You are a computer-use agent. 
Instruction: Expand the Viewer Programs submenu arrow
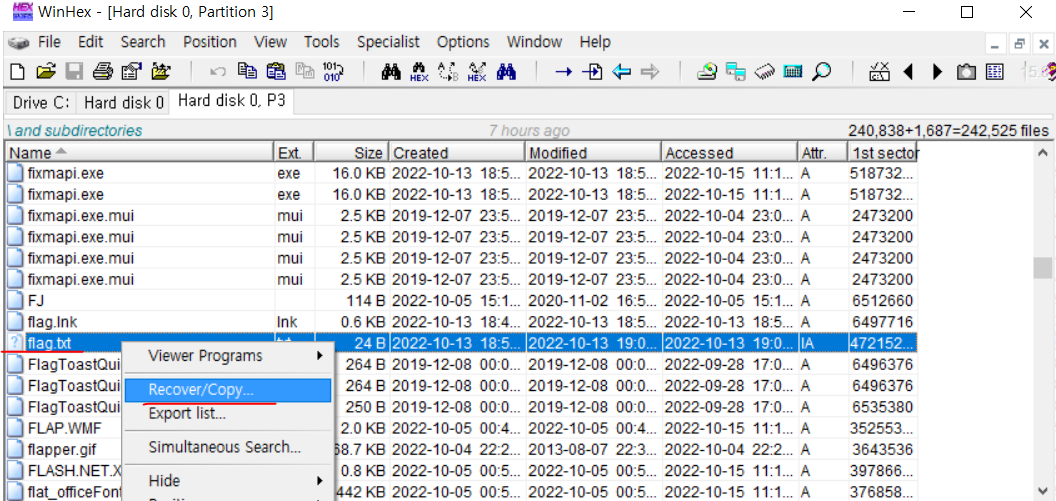pos(320,355)
